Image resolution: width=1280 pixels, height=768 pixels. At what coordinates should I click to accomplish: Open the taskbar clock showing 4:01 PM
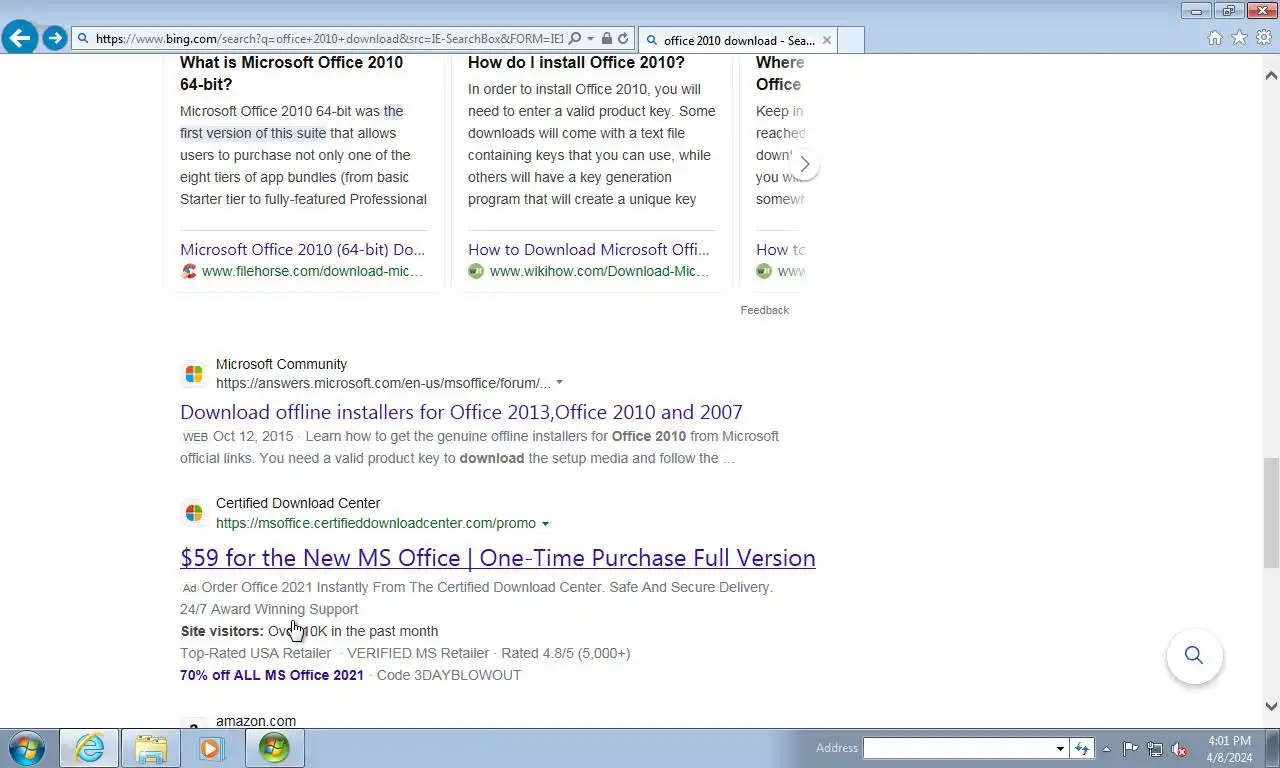click(1229, 749)
